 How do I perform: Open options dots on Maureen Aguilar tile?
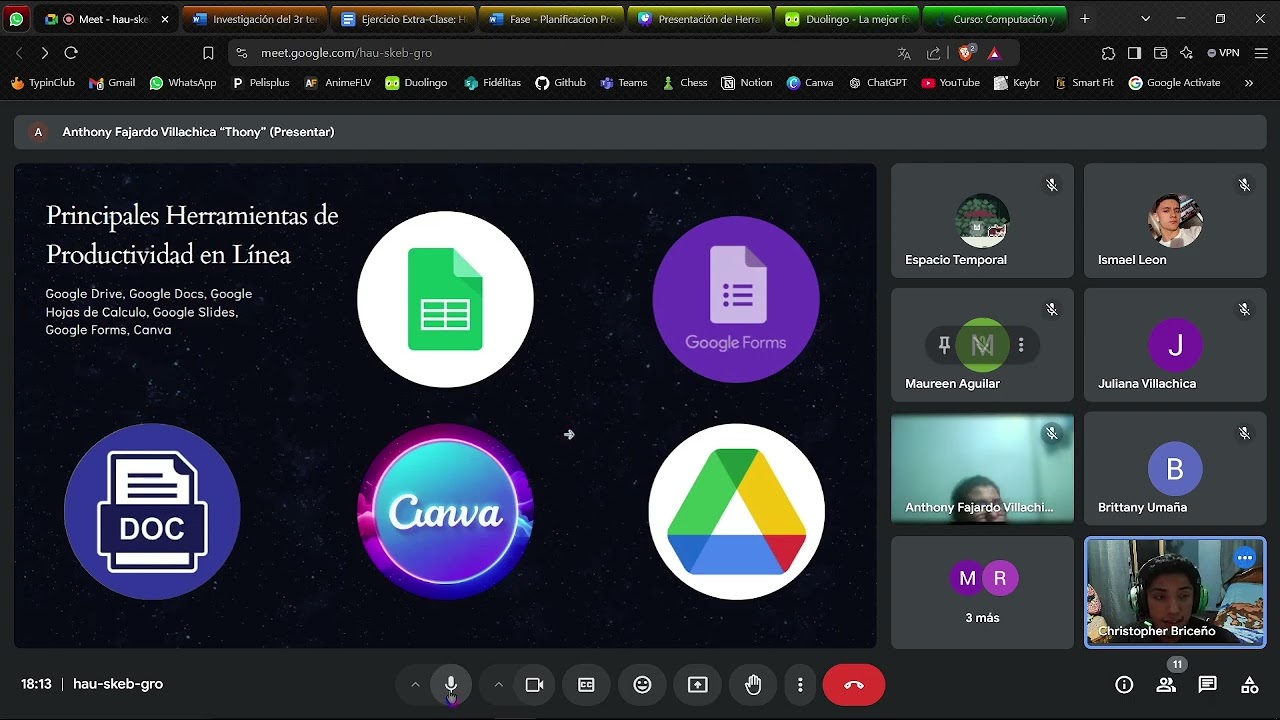pos(1021,345)
